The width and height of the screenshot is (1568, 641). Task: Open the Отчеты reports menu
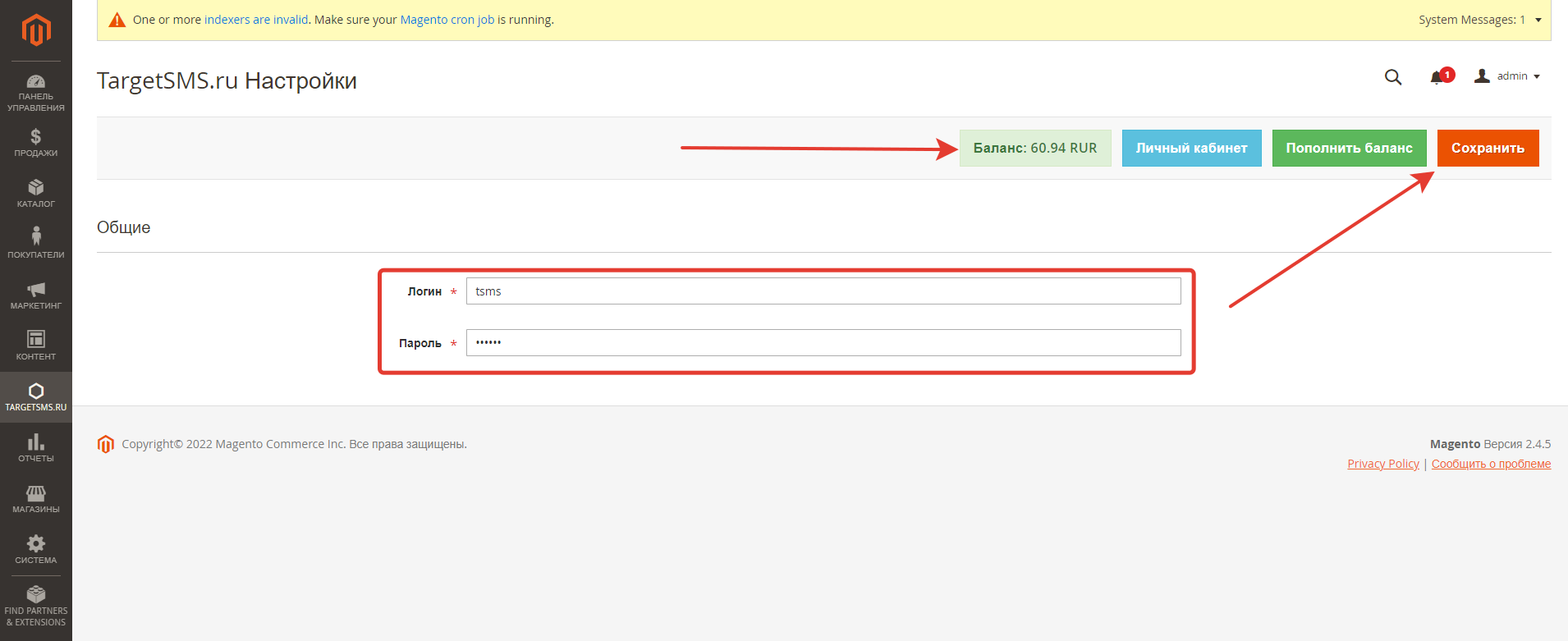36,448
